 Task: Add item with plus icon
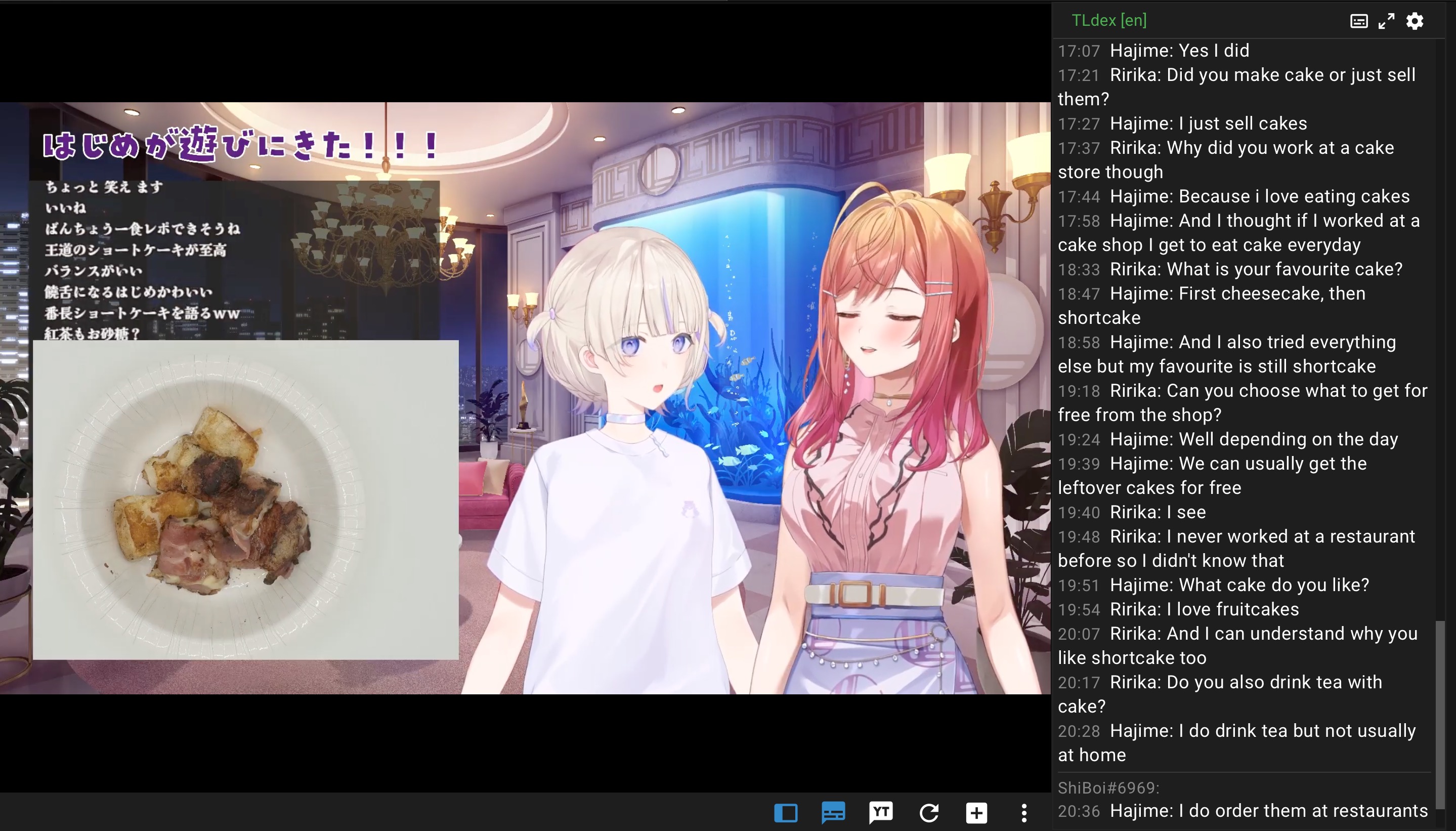(976, 812)
